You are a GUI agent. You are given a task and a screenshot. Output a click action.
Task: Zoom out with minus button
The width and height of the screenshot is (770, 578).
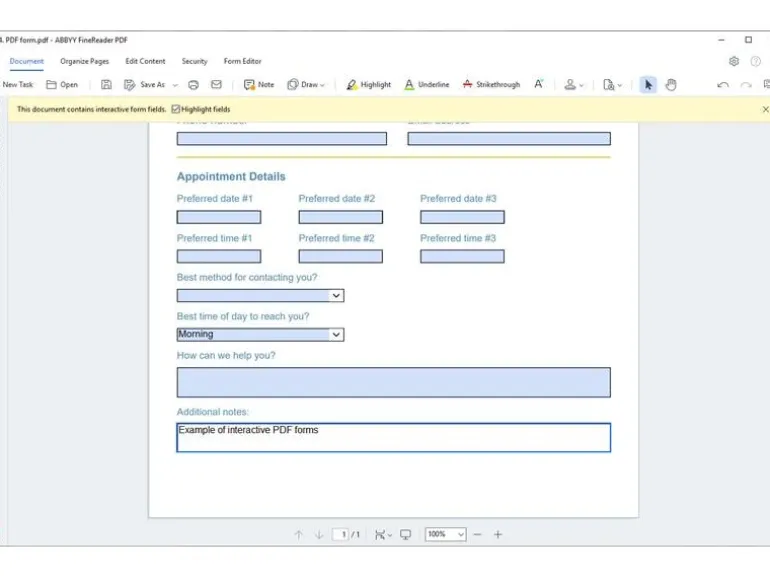[477, 534]
